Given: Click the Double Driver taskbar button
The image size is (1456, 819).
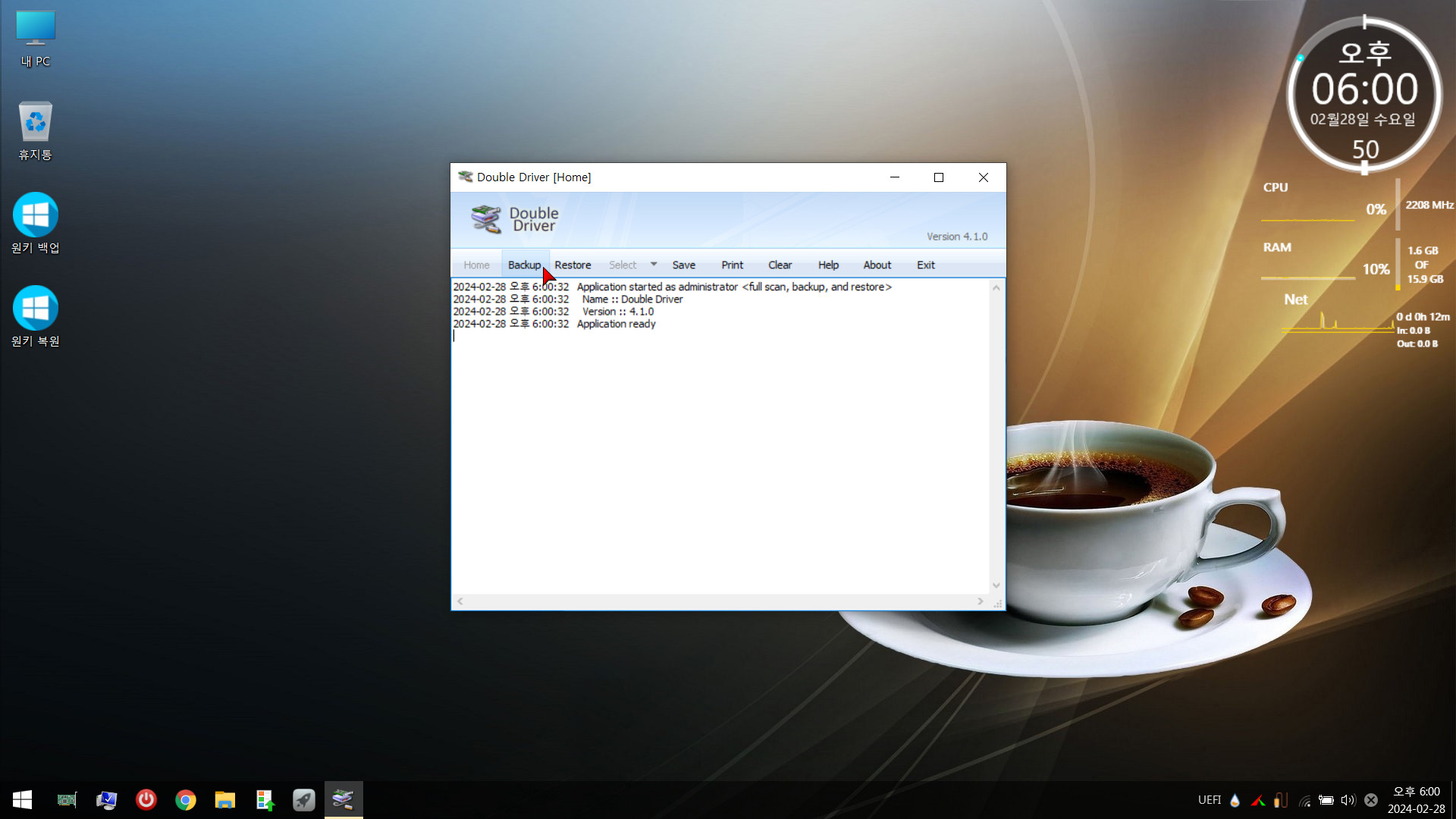Looking at the screenshot, I should pyautogui.click(x=344, y=799).
